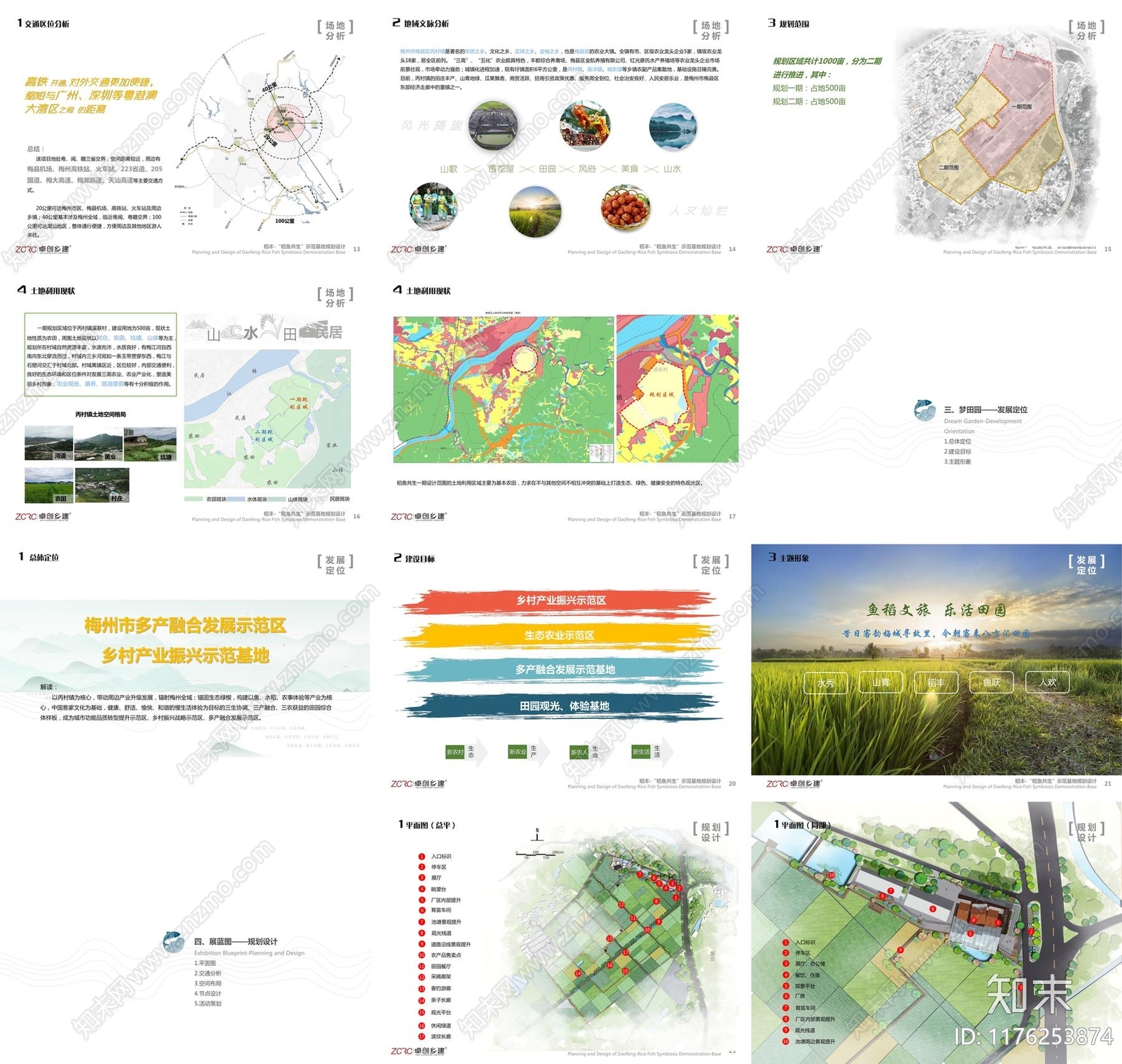The image size is (1122, 1064).
Task: Click the 风俗 label under the circular photos
Action: click(x=587, y=169)
